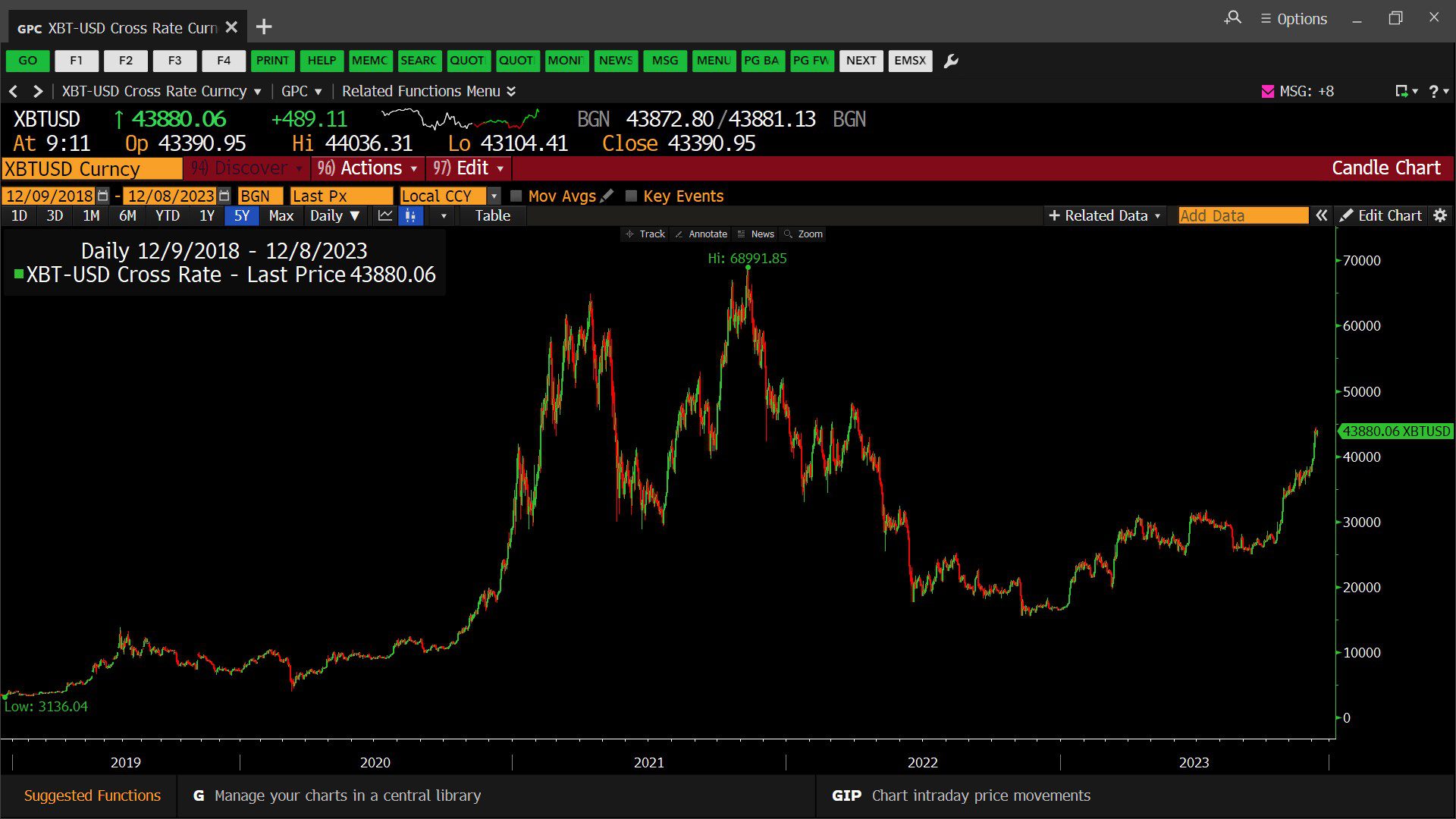The height and width of the screenshot is (819, 1456).
Task: Select the Max range
Action: point(281,215)
